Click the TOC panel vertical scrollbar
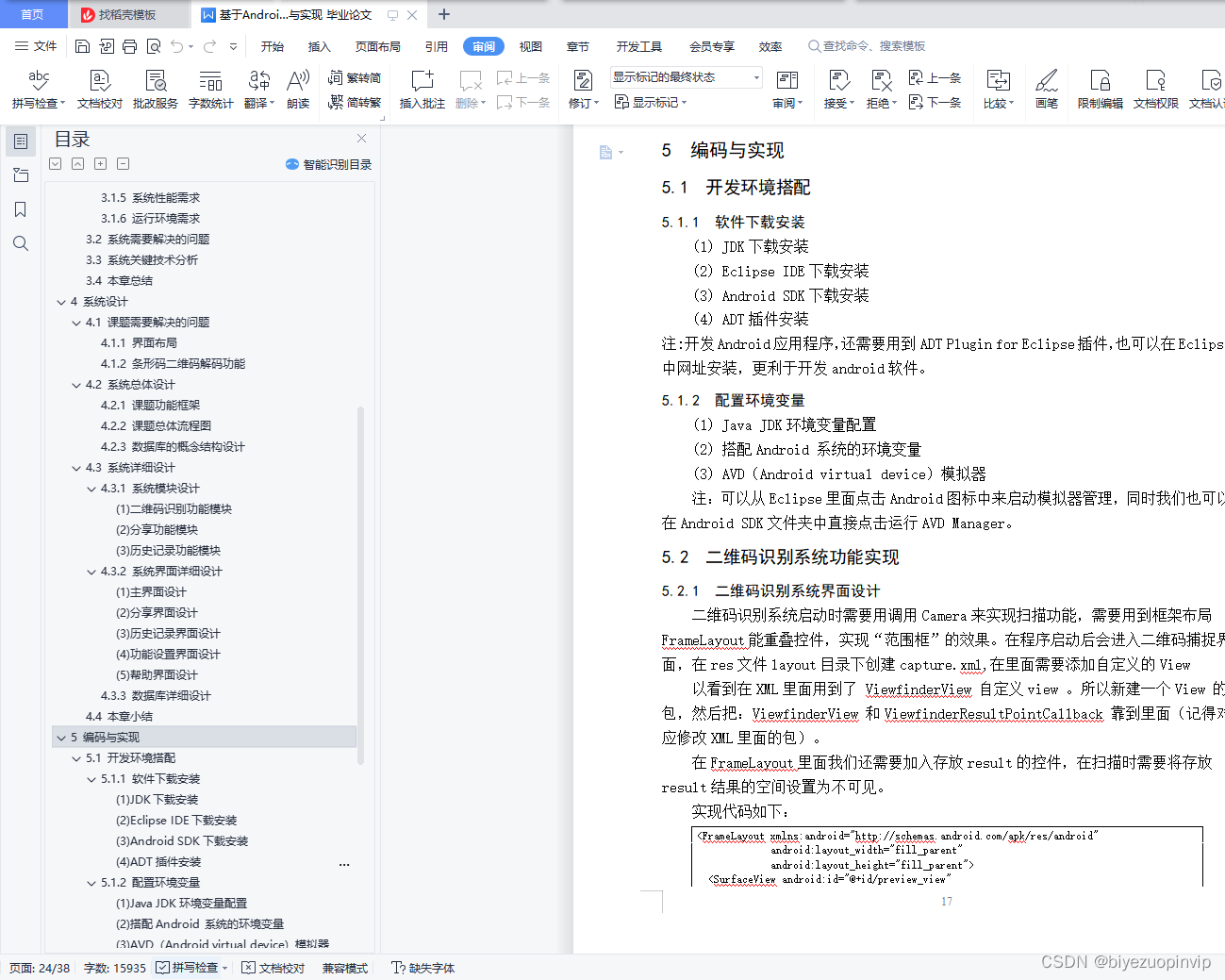 [x=360, y=585]
